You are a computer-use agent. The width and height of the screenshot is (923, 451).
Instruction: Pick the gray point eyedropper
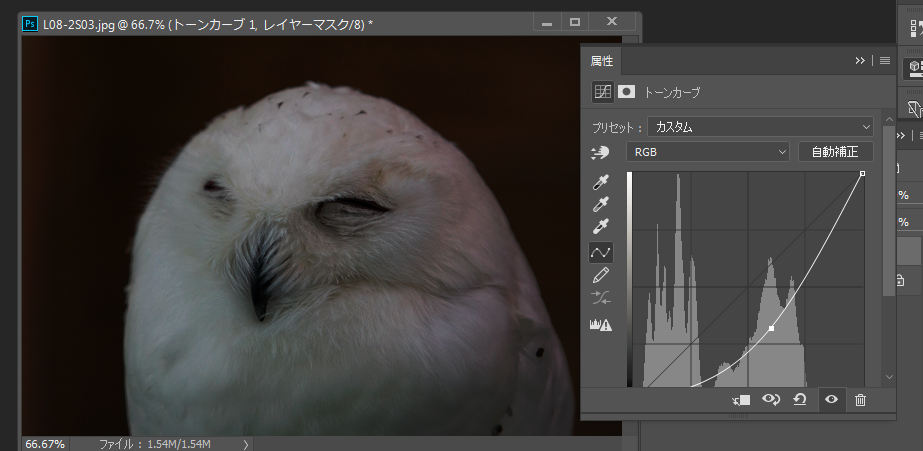tap(601, 205)
